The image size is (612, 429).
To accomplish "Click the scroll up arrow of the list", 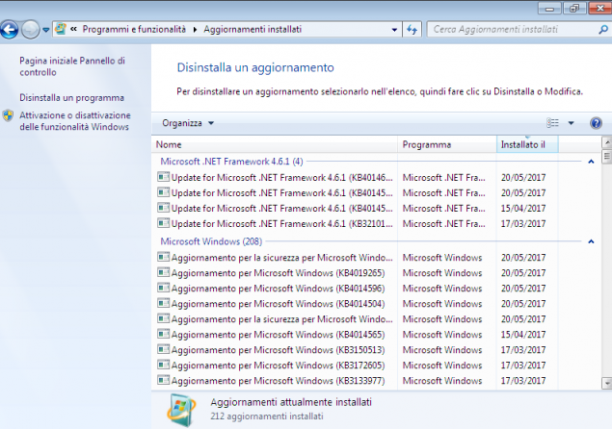I will (x=607, y=142).
